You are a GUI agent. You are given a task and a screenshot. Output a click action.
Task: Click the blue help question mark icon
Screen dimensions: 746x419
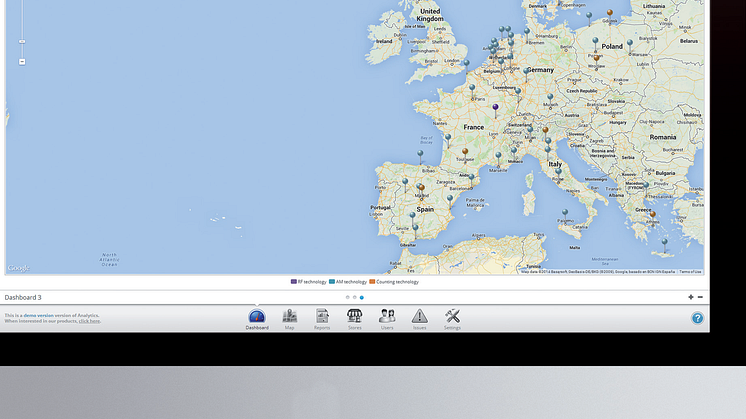pyautogui.click(x=697, y=318)
